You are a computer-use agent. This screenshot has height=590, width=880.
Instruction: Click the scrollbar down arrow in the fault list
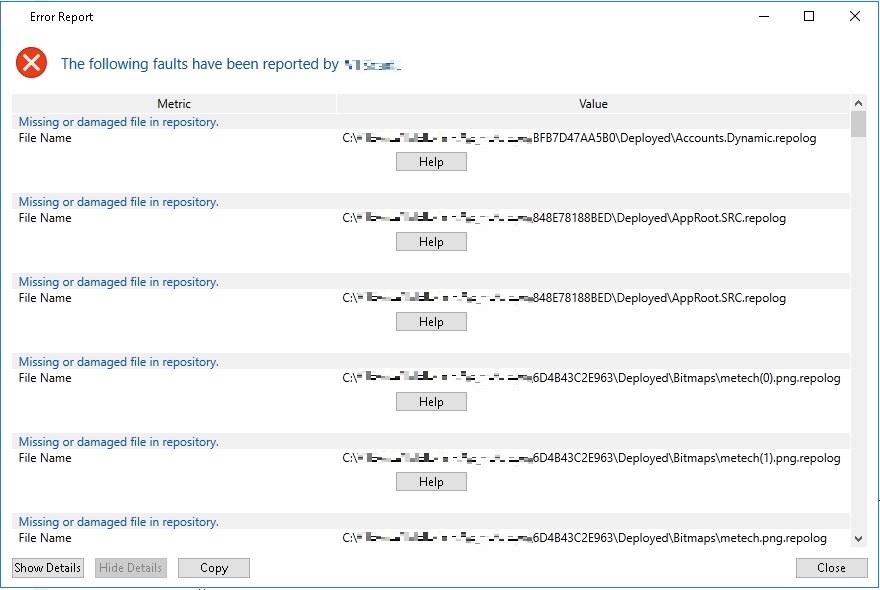pyautogui.click(x=858, y=539)
